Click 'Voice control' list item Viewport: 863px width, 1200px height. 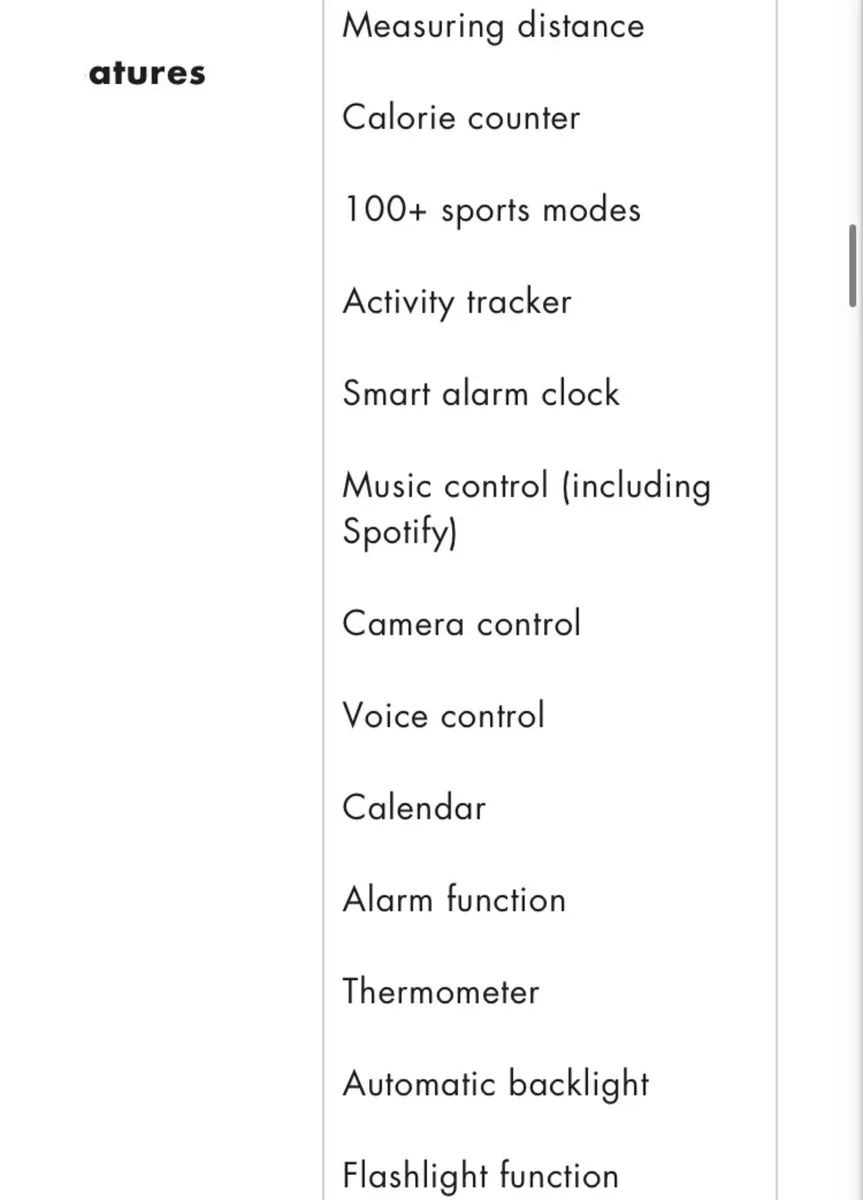pyautogui.click(x=443, y=715)
